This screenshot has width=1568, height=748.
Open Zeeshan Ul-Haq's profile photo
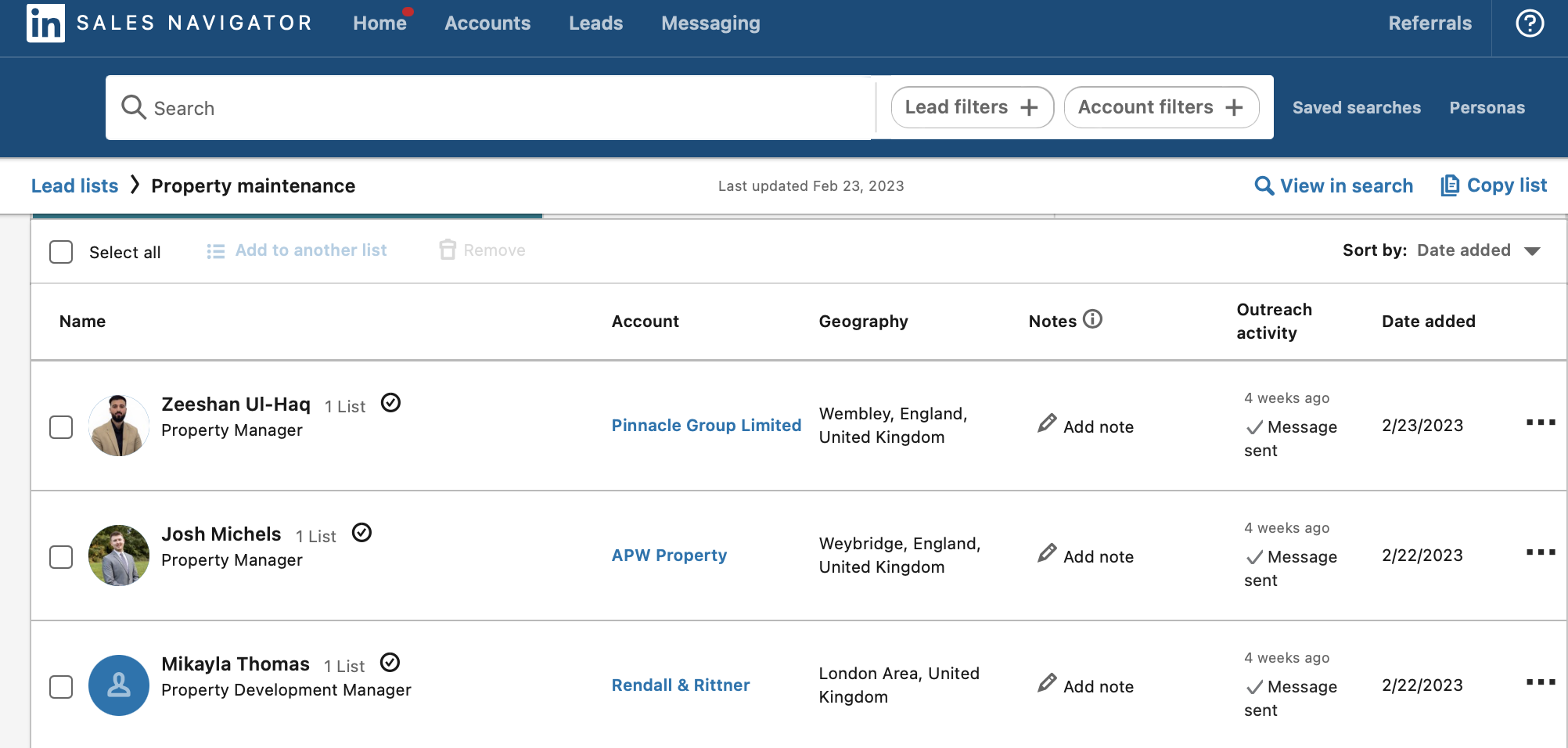coord(119,426)
